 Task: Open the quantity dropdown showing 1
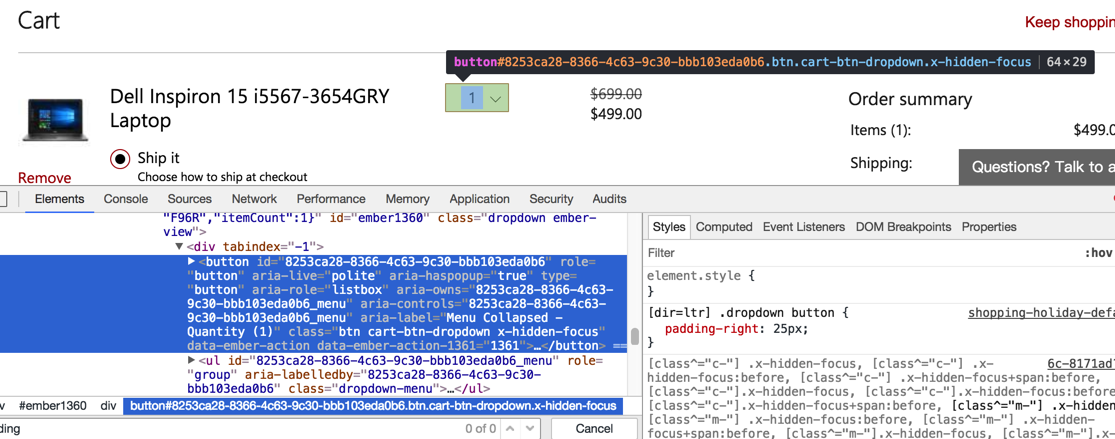tap(477, 97)
